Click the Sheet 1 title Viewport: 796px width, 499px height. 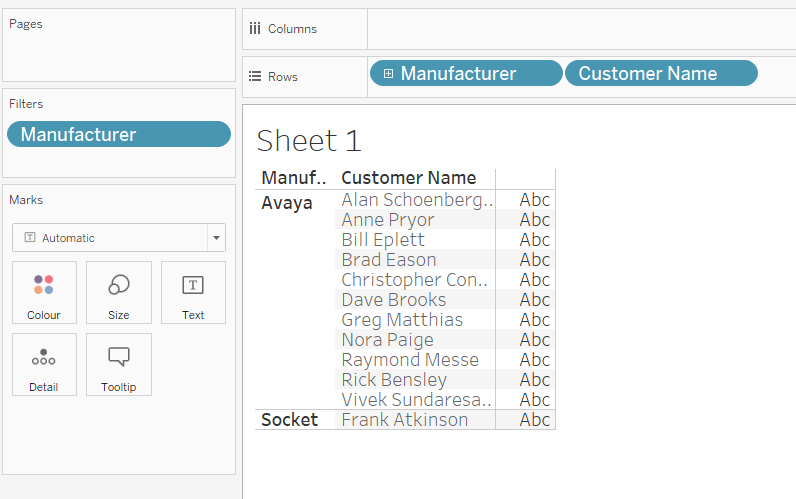[x=308, y=141]
